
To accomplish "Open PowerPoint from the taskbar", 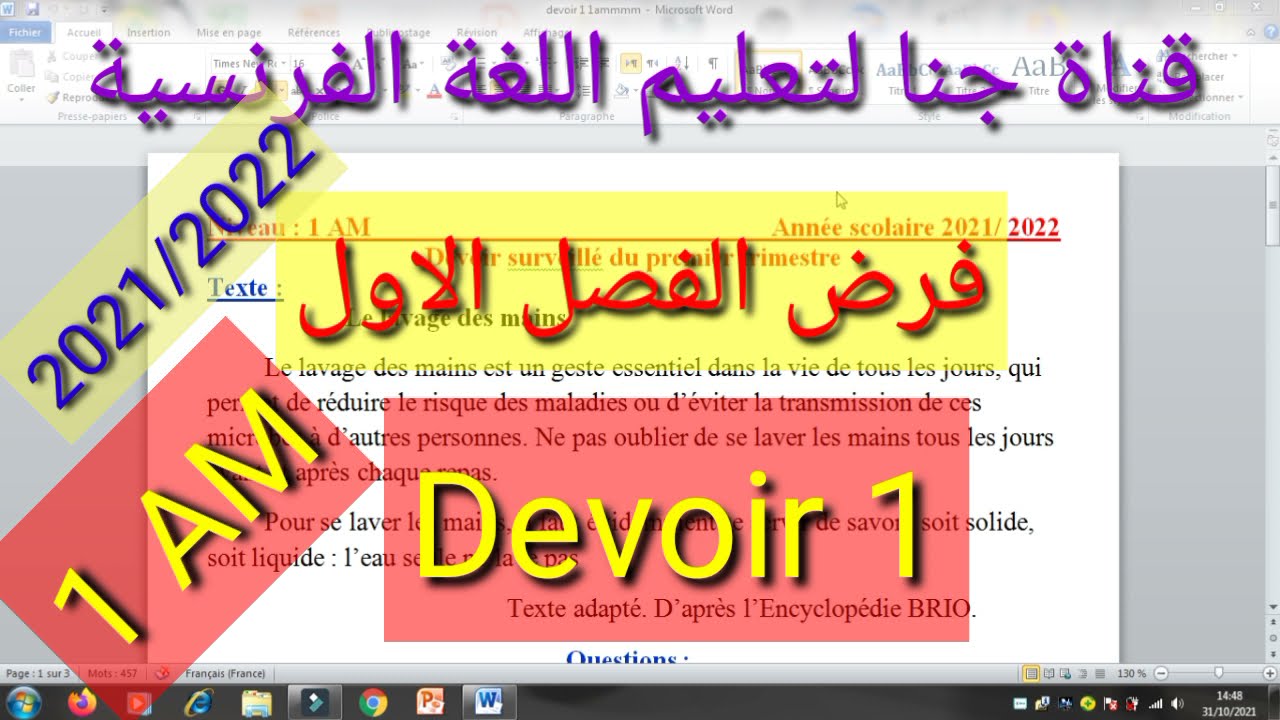I will (x=431, y=702).
